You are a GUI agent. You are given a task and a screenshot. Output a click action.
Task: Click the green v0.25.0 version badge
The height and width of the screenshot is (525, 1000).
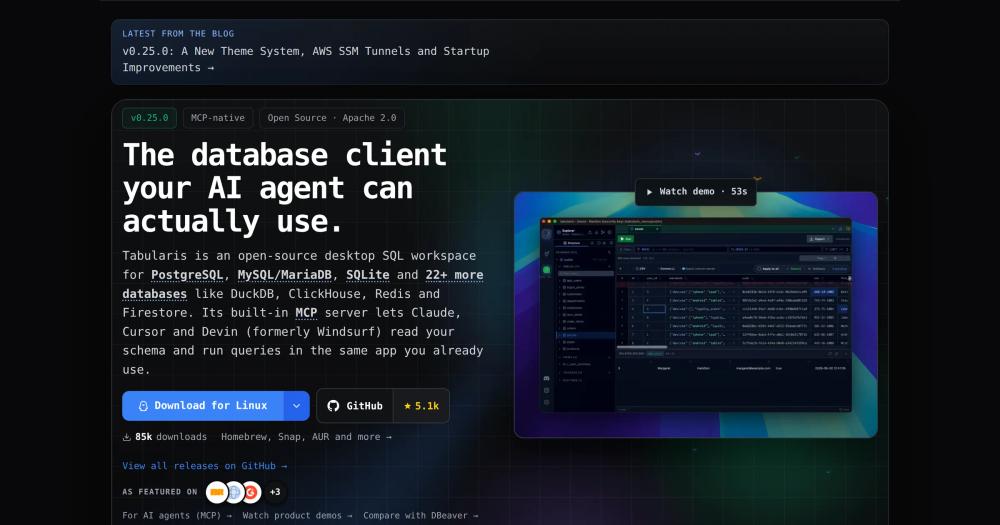coord(149,118)
